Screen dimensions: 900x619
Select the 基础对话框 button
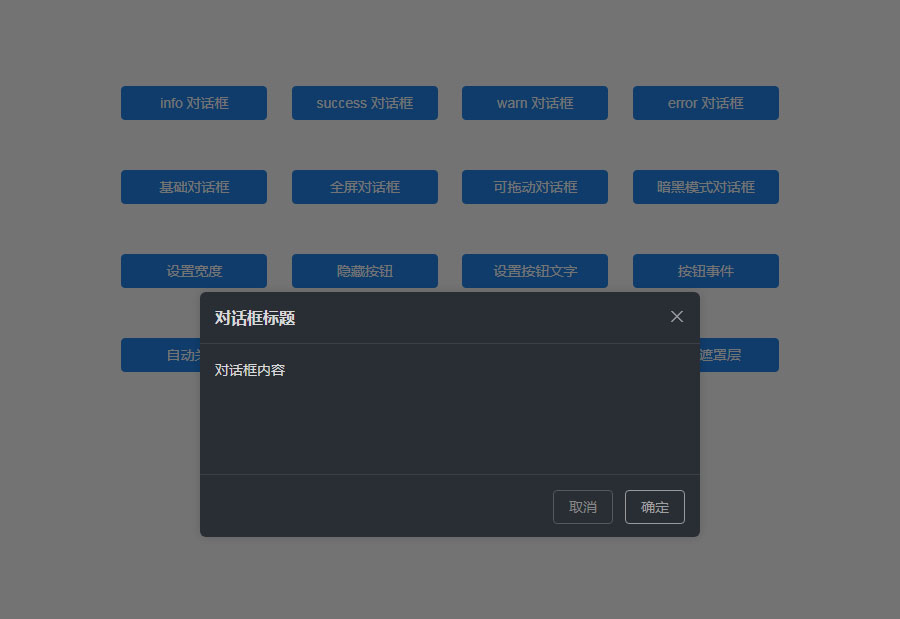click(x=194, y=187)
